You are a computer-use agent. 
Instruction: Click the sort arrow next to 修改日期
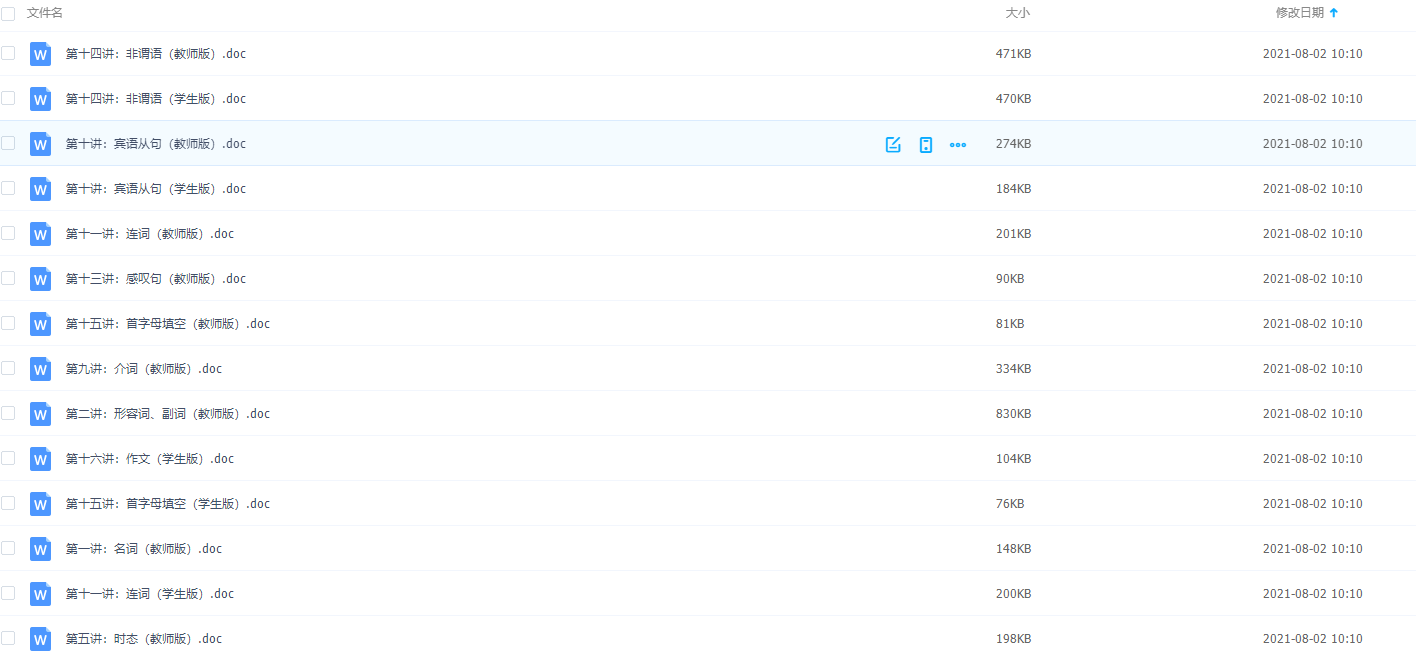pos(1334,13)
